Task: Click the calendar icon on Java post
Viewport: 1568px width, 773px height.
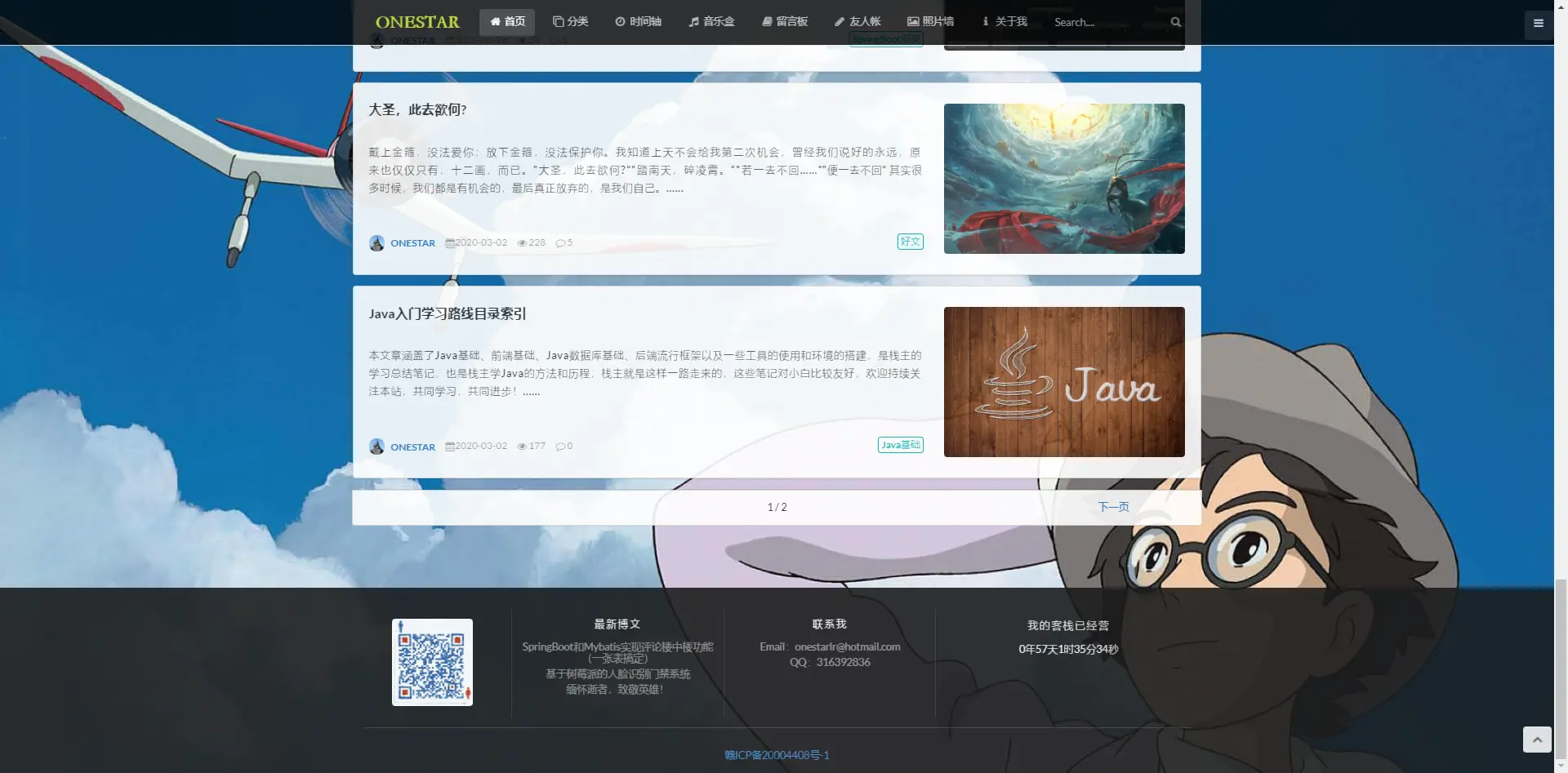Action: pyautogui.click(x=450, y=446)
